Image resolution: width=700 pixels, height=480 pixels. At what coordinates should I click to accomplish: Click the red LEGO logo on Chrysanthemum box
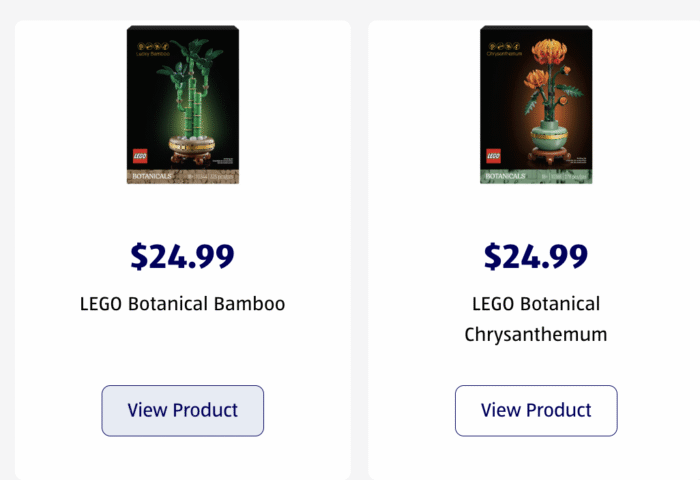tap(493, 156)
